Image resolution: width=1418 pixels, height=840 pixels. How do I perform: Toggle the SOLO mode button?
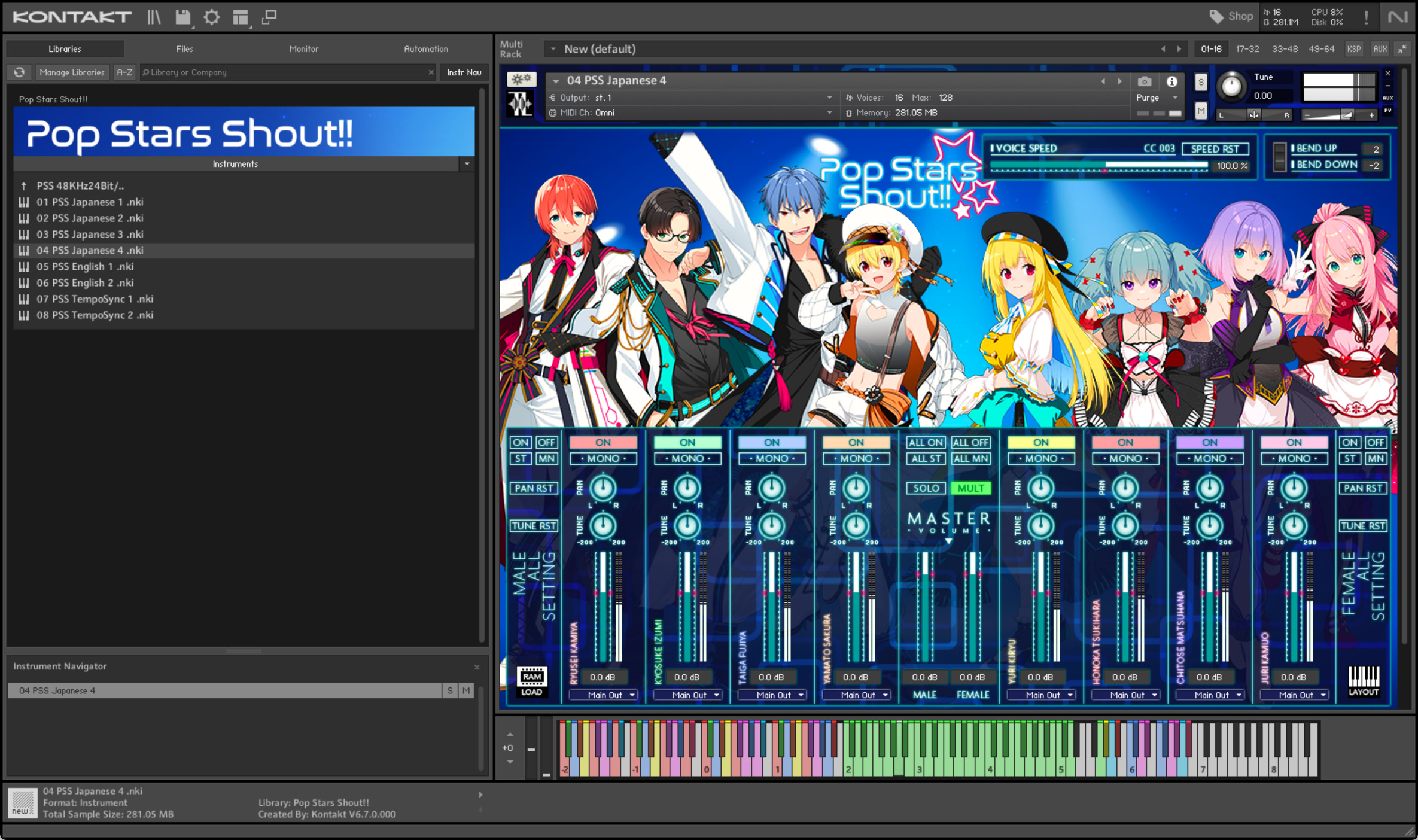[926, 488]
